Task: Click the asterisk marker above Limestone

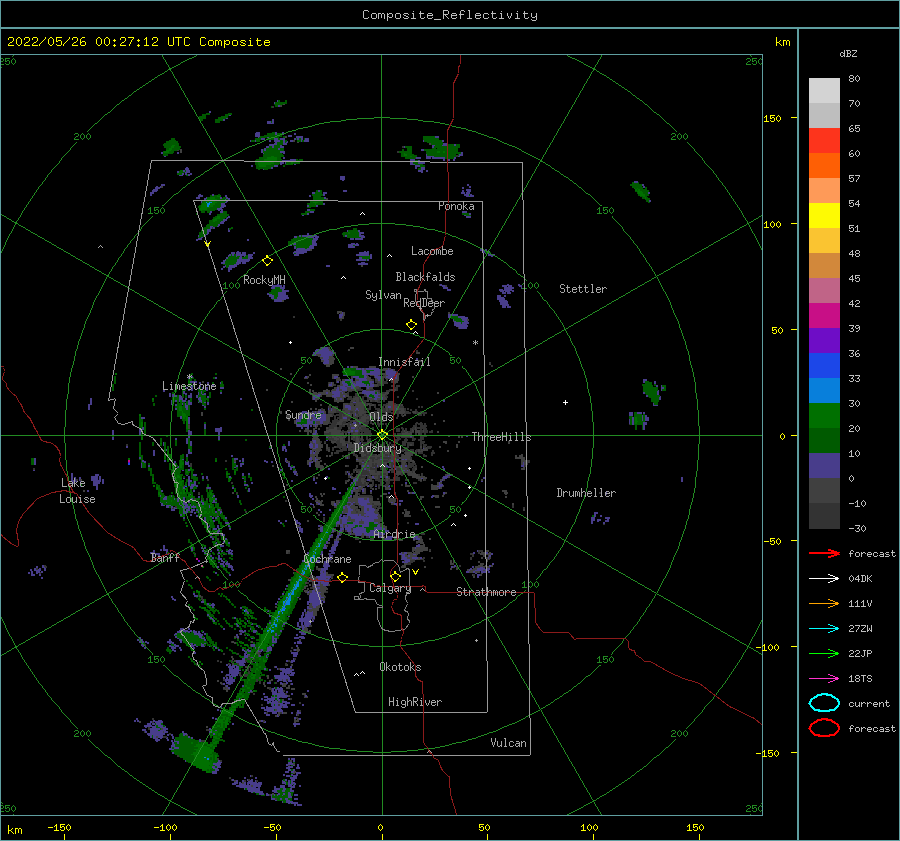Action: pos(189,377)
